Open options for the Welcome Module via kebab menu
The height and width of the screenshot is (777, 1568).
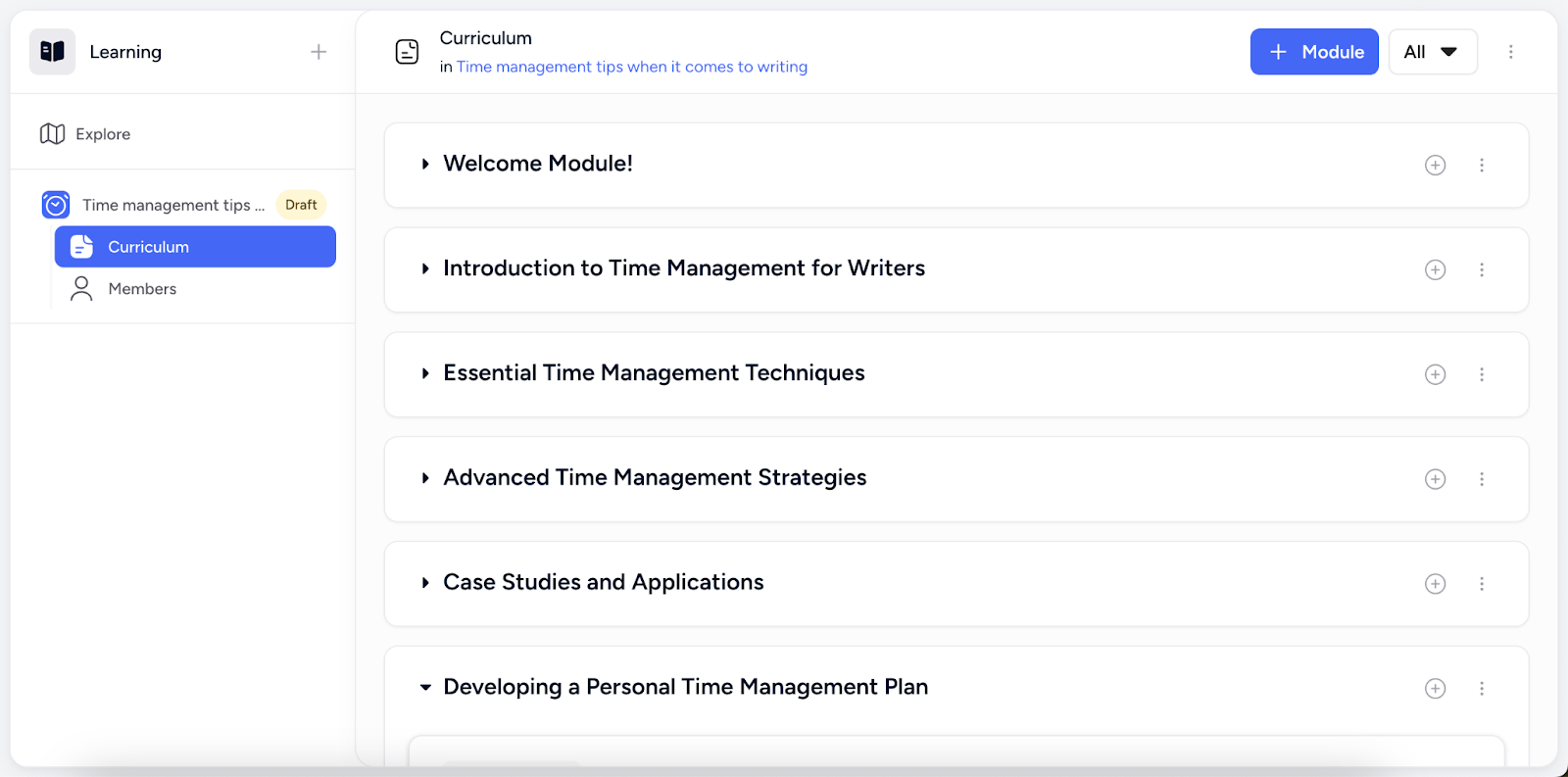1482,165
